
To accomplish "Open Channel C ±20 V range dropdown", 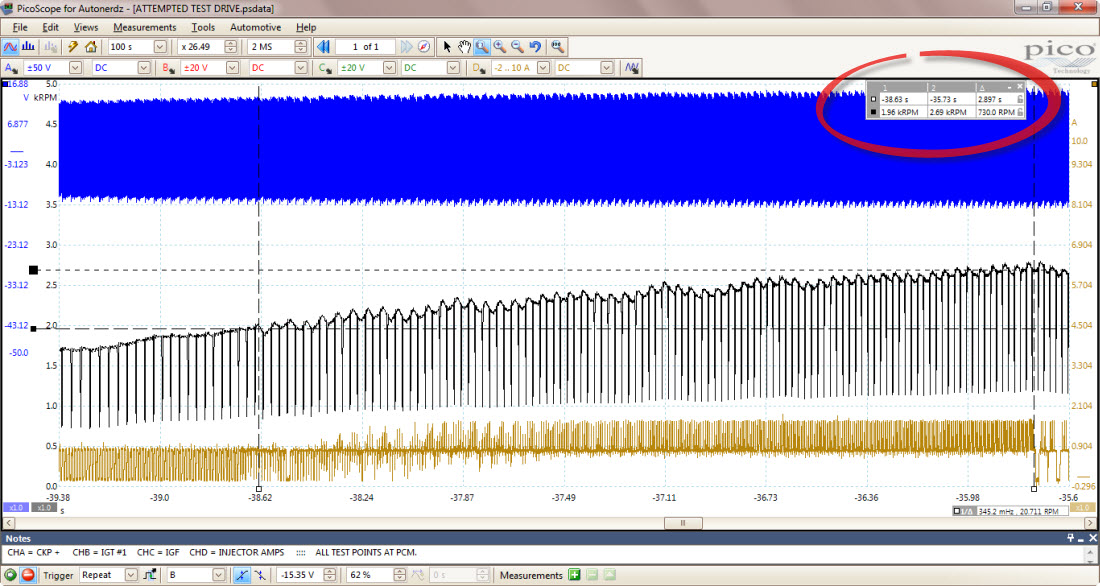I will (x=389, y=68).
